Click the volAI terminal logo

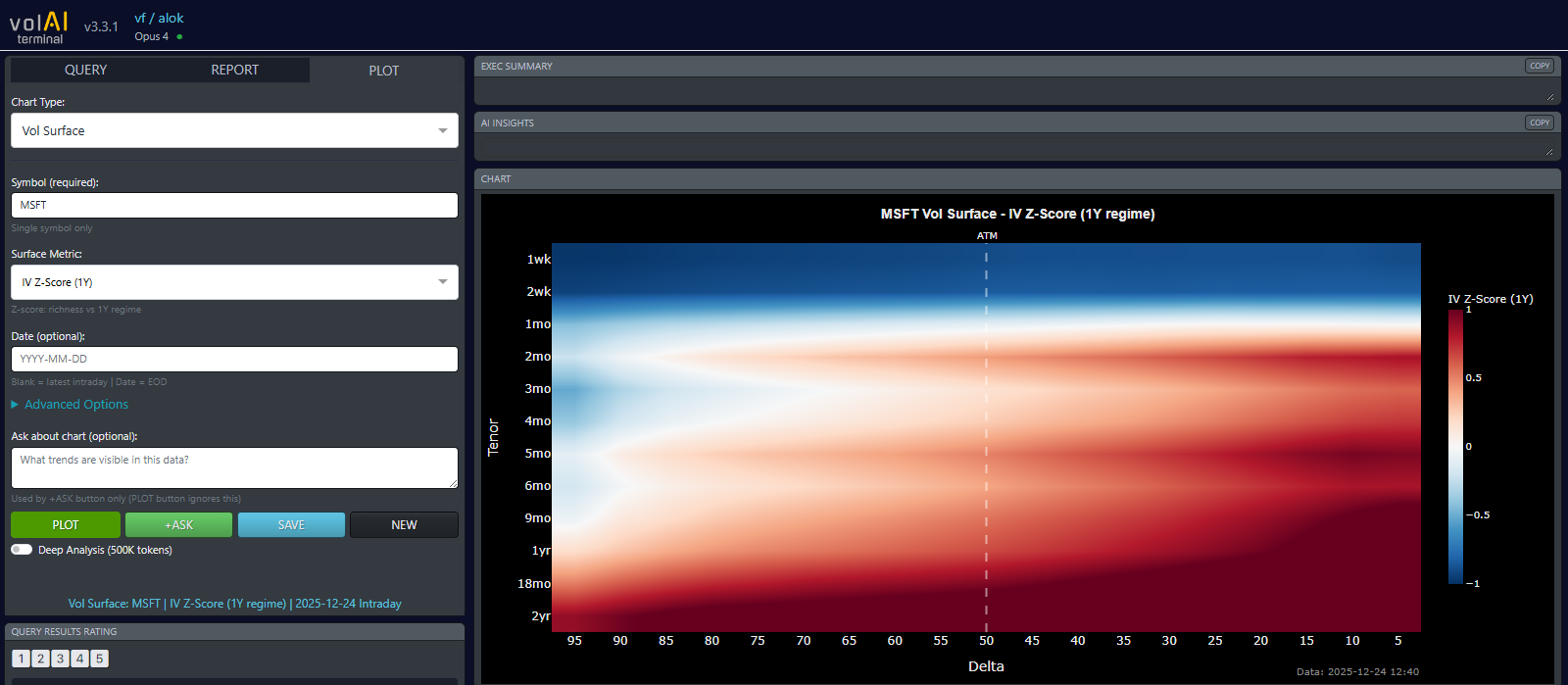pyautogui.click(x=39, y=26)
